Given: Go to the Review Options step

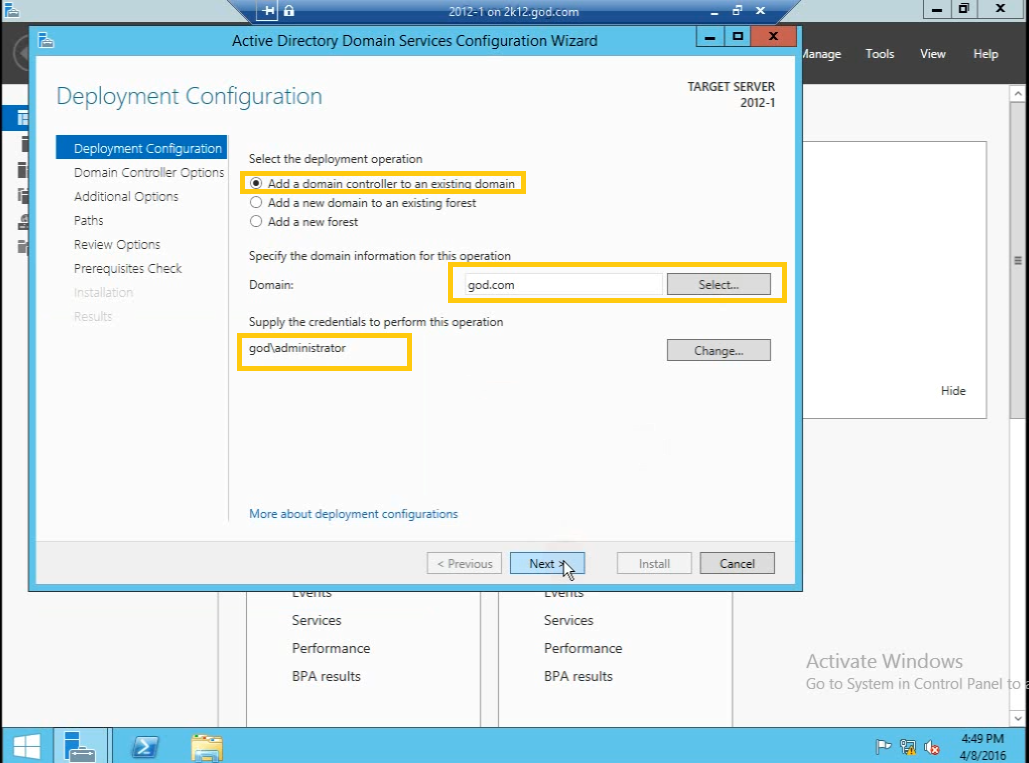Looking at the screenshot, I should [117, 245].
